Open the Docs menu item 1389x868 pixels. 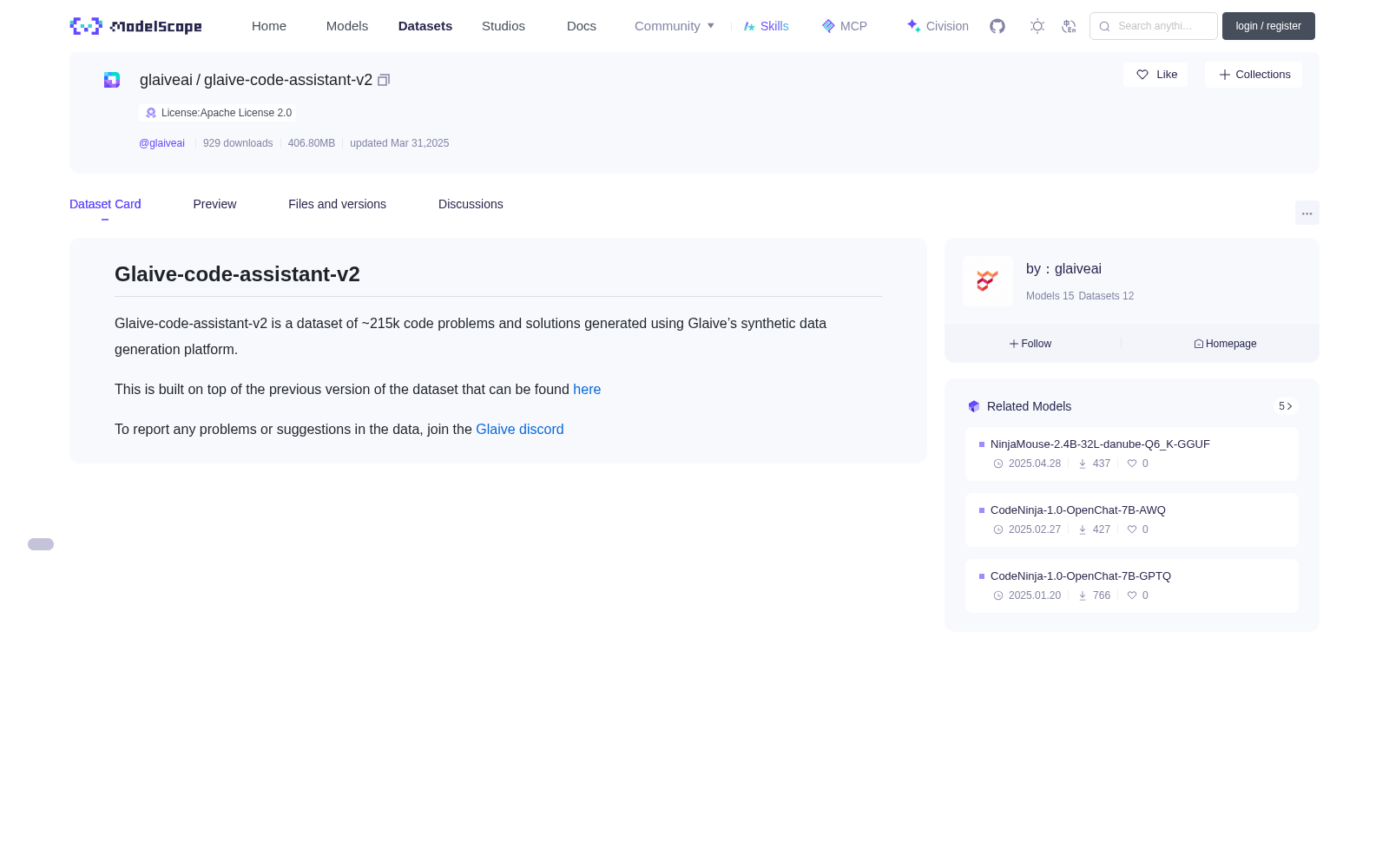click(582, 26)
